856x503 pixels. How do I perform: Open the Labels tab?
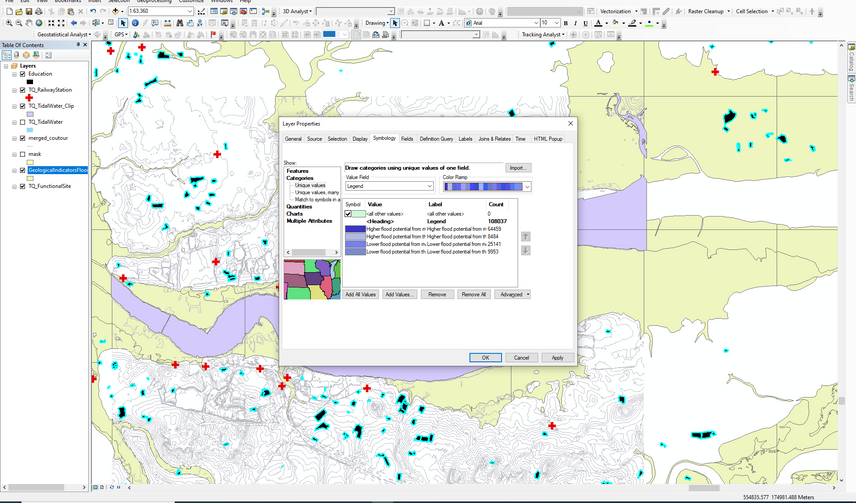point(466,139)
